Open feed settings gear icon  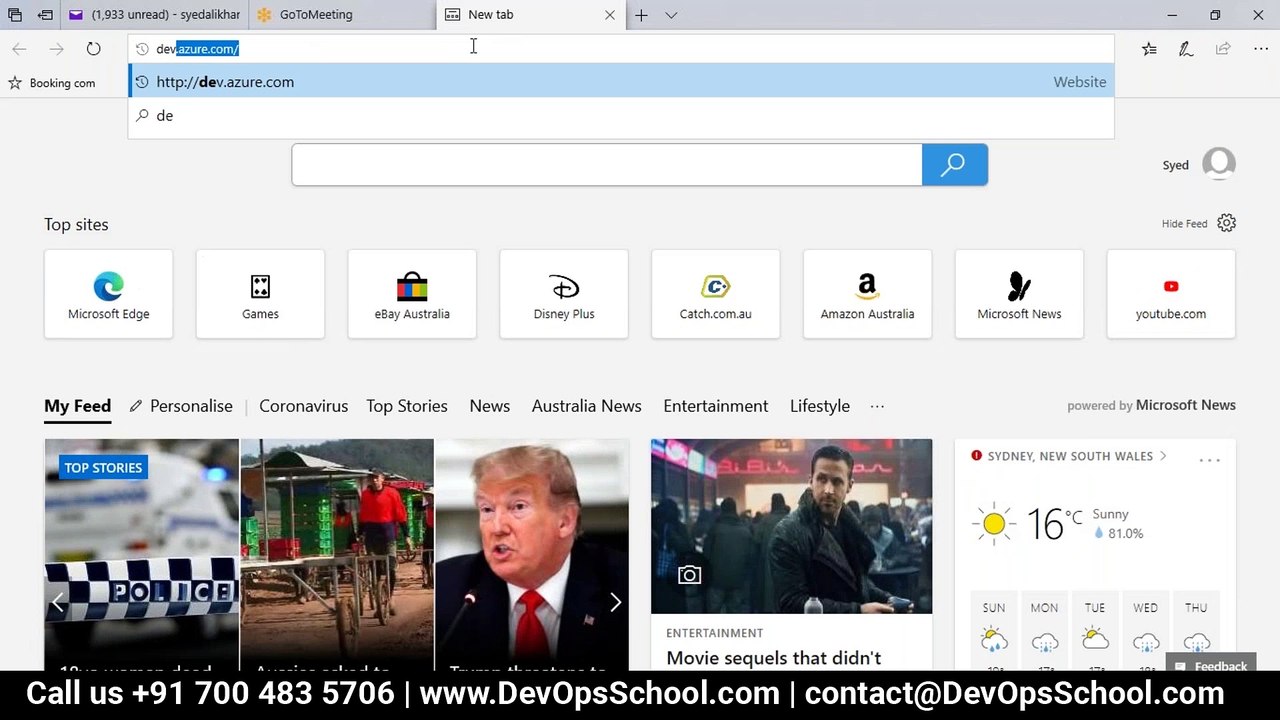click(1226, 223)
